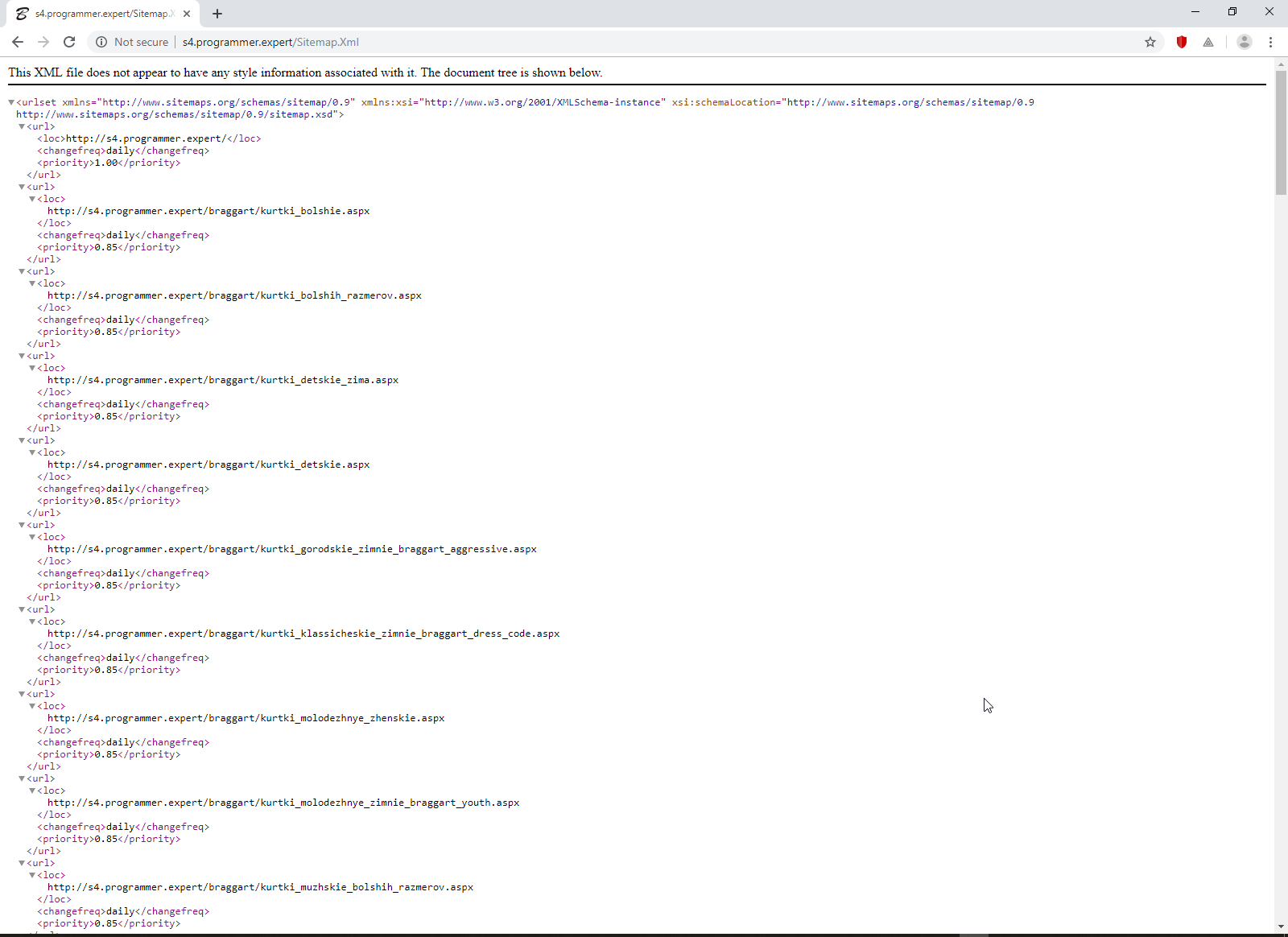Collapse the url node containing kurtki_bolshih_razmerov.aspx

click(x=22, y=271)
